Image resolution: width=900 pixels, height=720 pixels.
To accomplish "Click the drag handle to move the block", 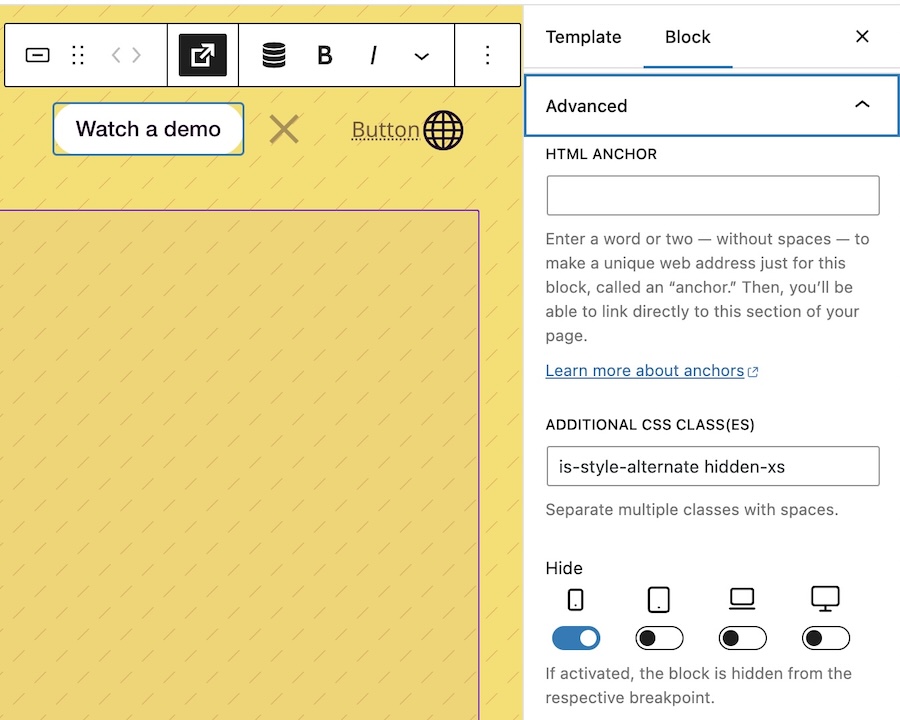I will [77, 55].
